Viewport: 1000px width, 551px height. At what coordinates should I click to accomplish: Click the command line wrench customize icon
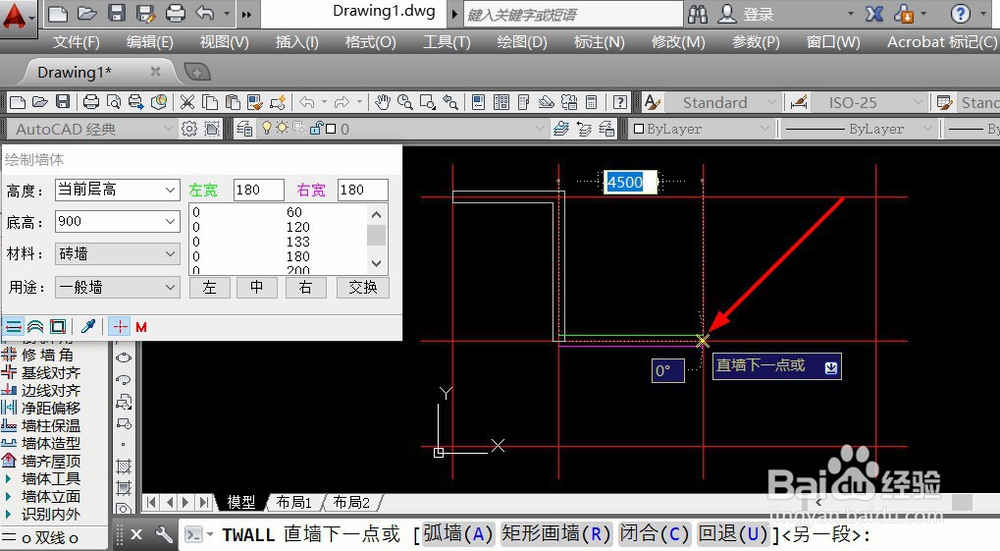(x=164, y=534)
